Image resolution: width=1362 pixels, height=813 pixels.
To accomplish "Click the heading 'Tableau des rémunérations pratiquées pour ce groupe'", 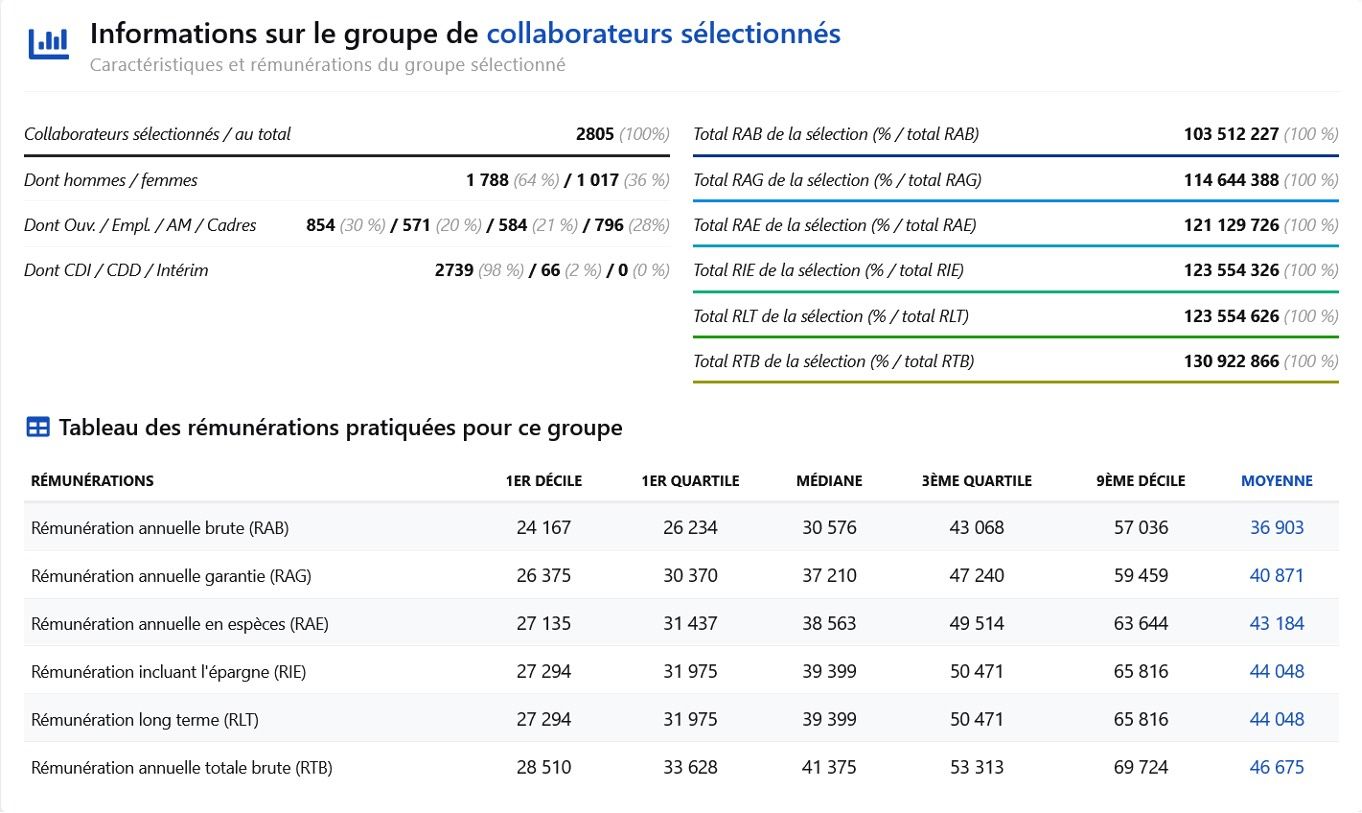I will click(341, 428).
